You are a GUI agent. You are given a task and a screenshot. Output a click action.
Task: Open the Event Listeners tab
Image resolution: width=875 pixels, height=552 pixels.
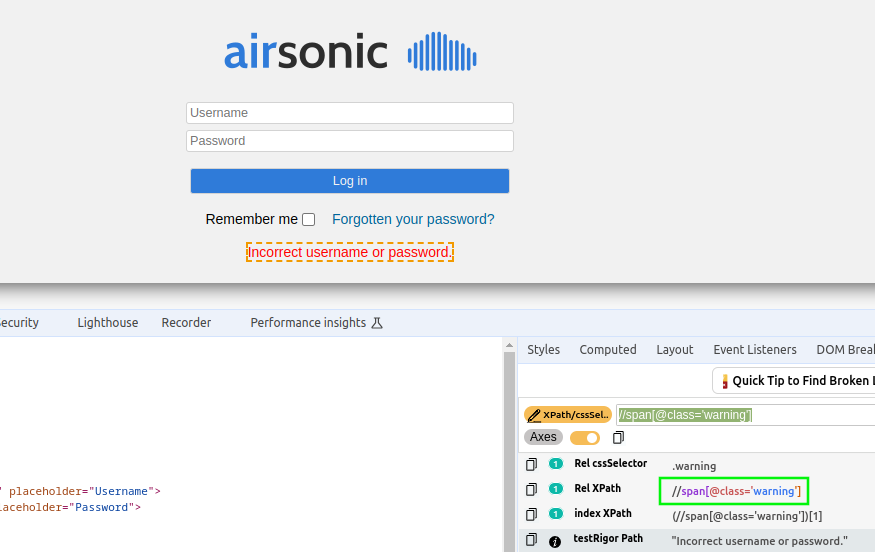755,349
